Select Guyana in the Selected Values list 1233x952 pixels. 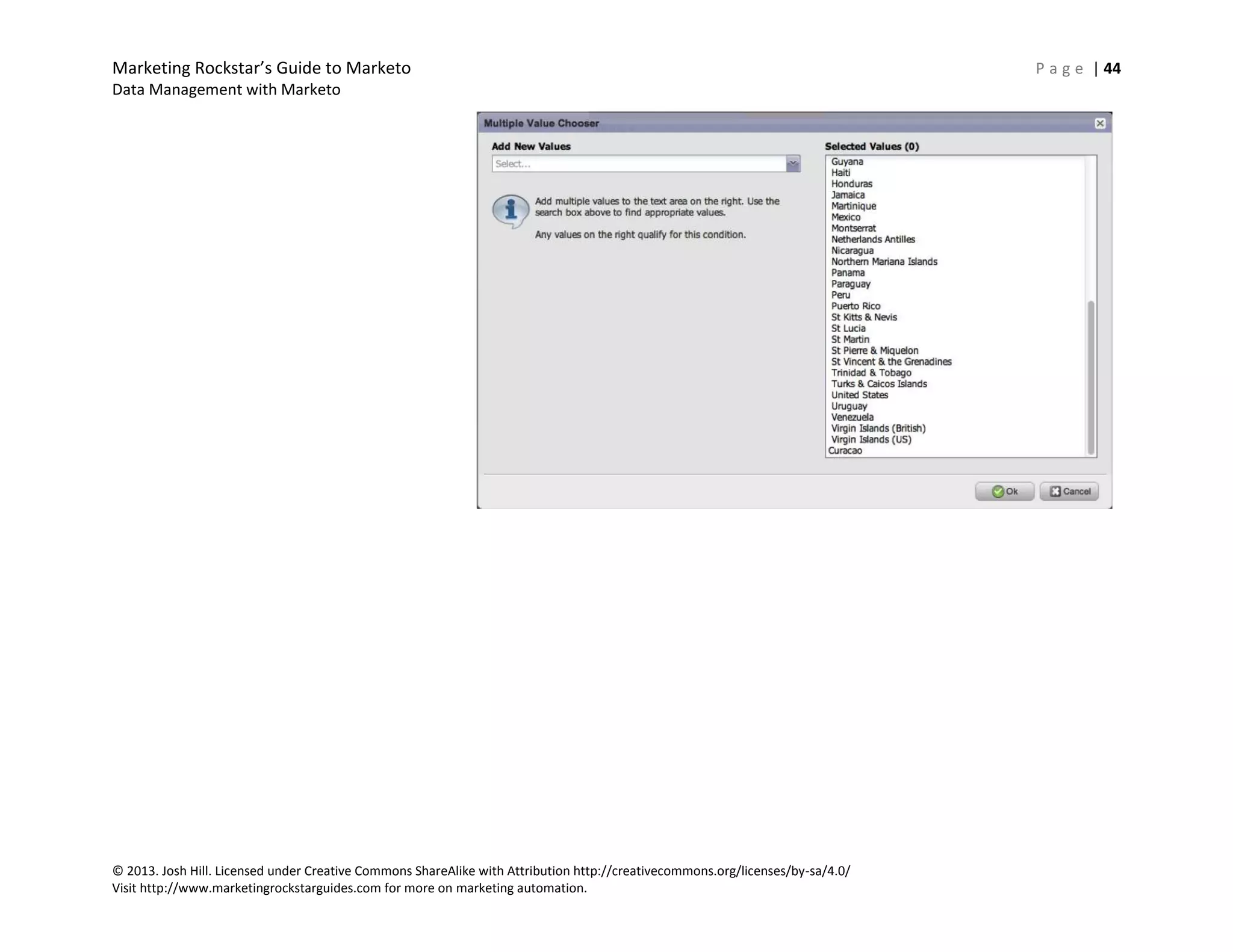[847, 161]
